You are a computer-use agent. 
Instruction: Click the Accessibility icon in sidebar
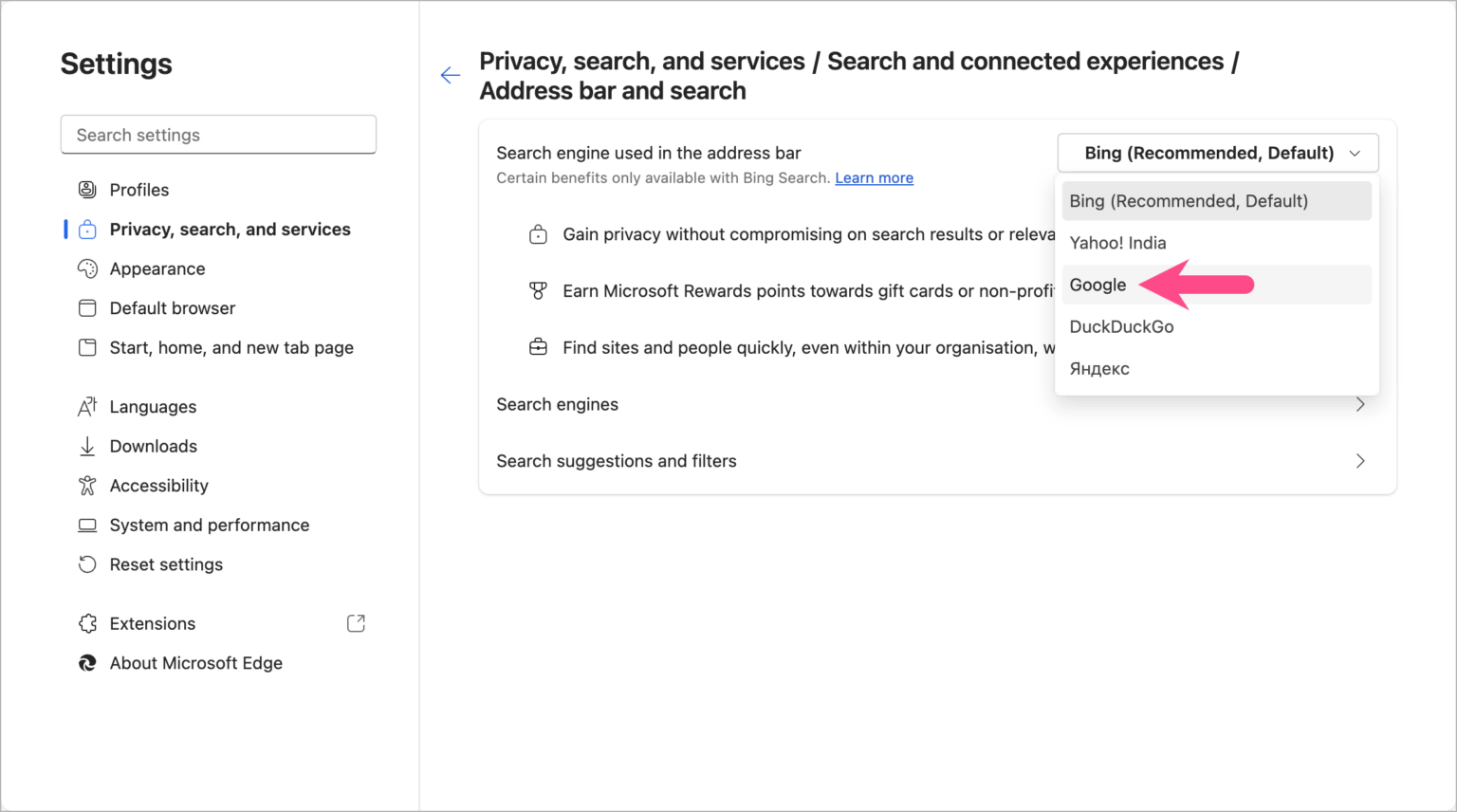point(87,485)
